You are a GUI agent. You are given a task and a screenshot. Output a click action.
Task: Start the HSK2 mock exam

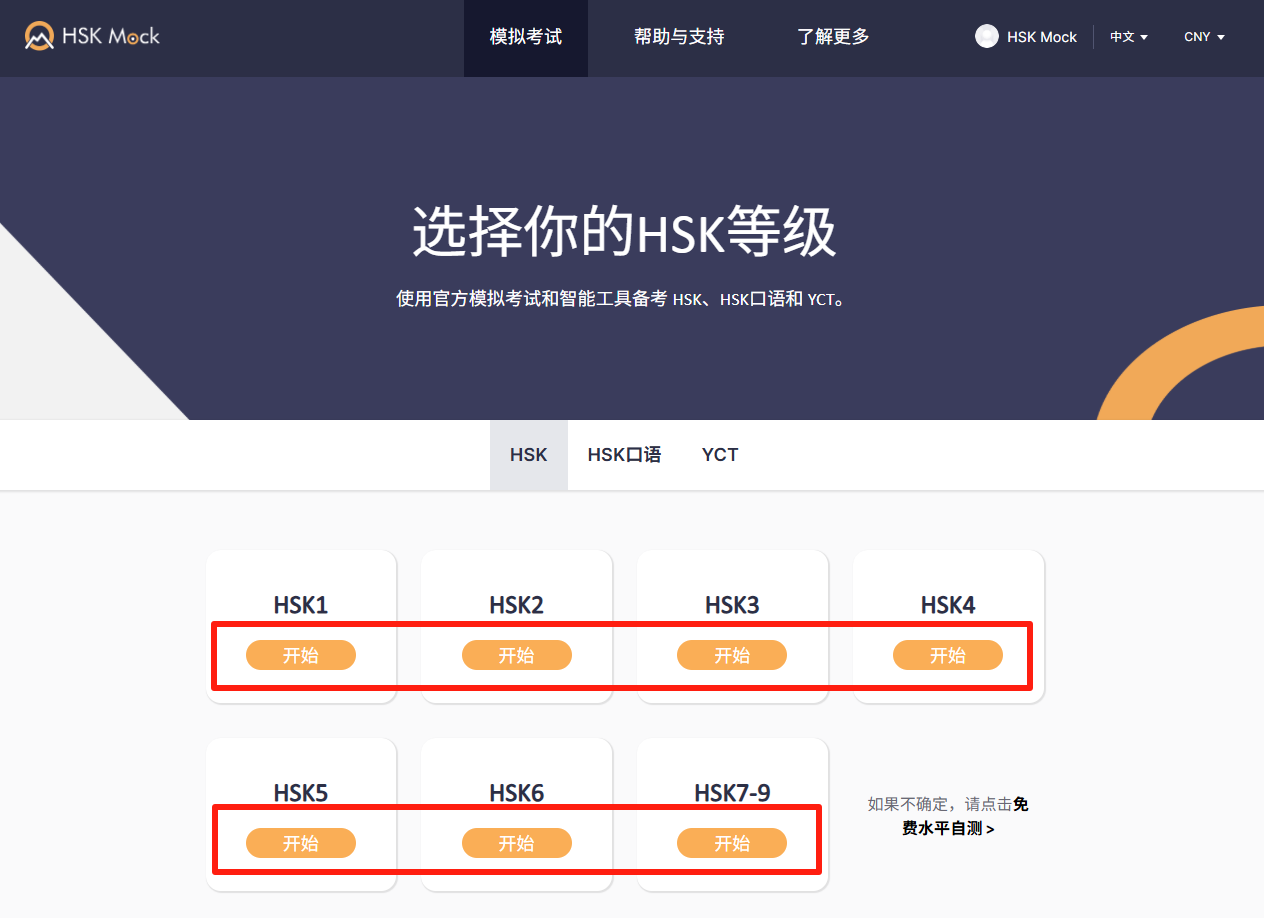point(517,655)
